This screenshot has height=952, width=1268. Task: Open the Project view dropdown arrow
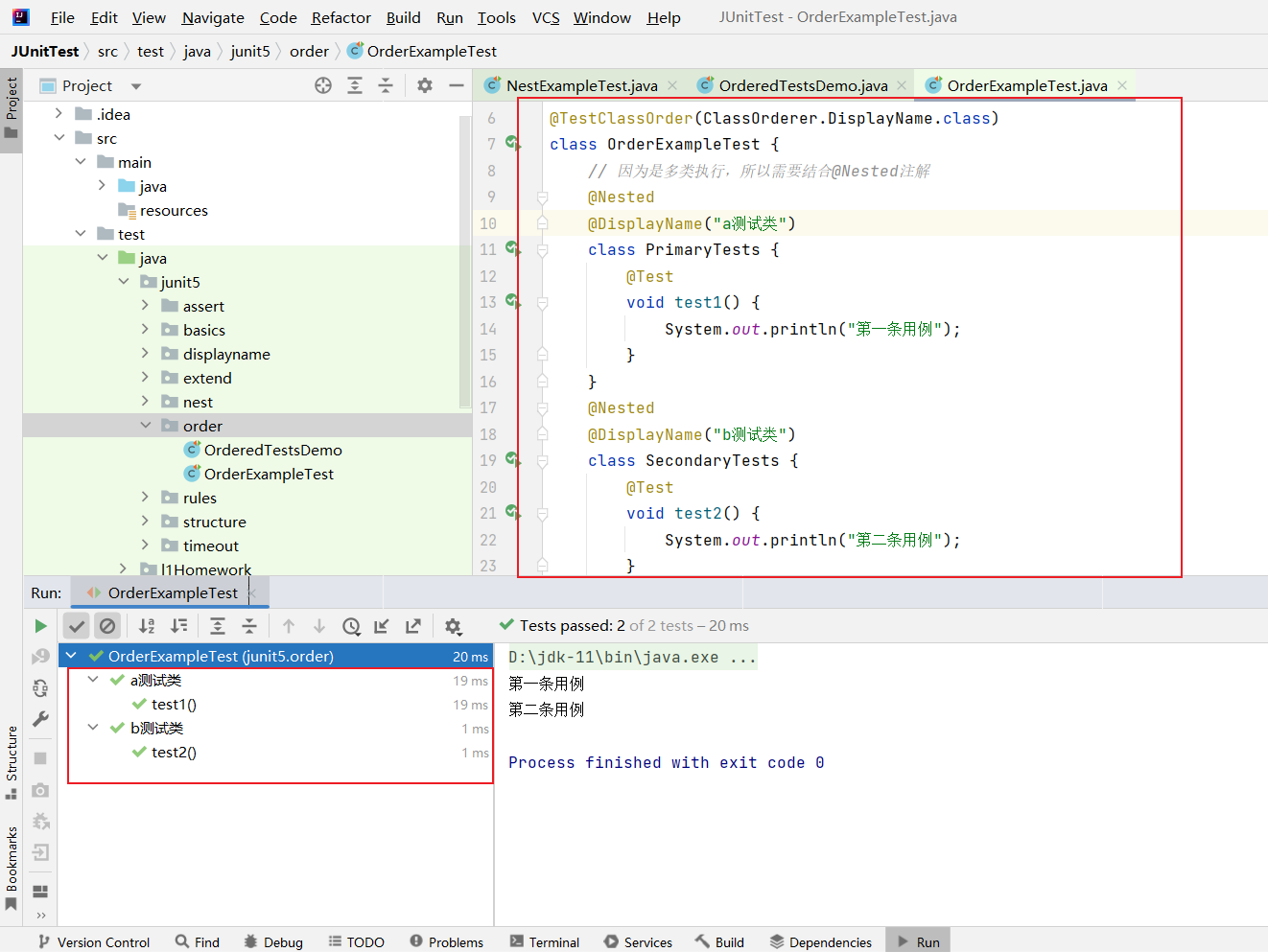point(136,86)
